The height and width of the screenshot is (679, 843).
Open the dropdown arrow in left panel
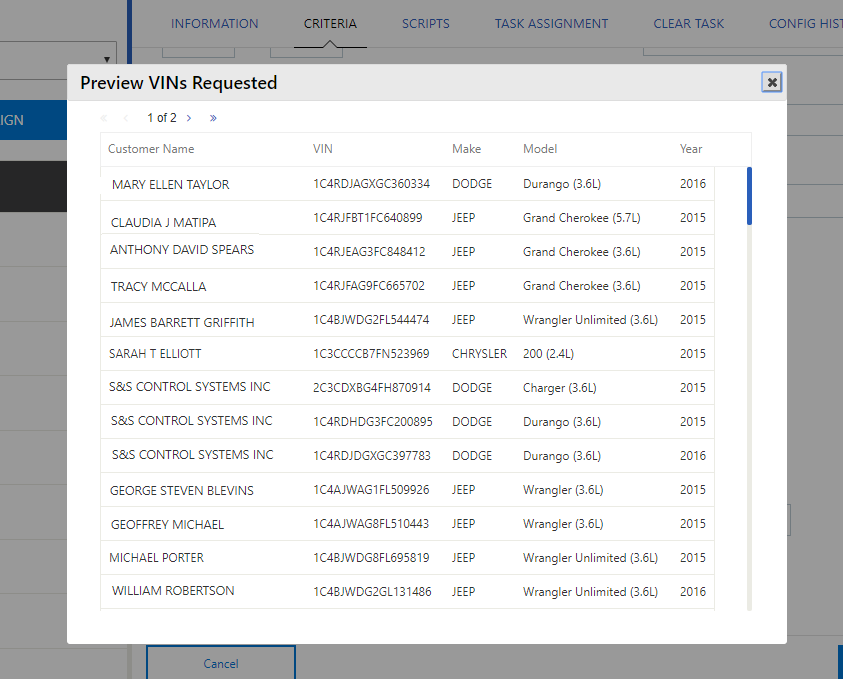tap(106, 59)
